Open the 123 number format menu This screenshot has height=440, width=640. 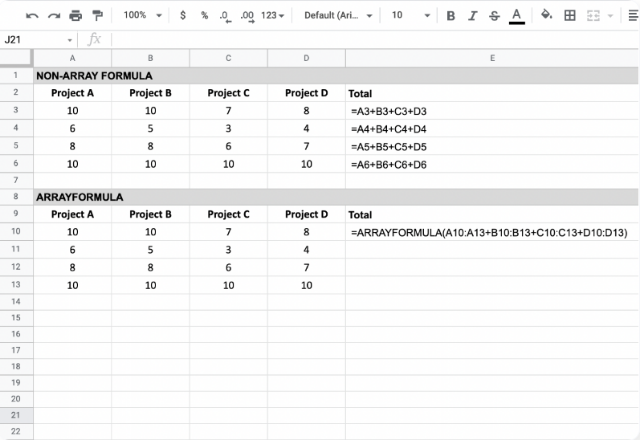click(x=272, y=16)
